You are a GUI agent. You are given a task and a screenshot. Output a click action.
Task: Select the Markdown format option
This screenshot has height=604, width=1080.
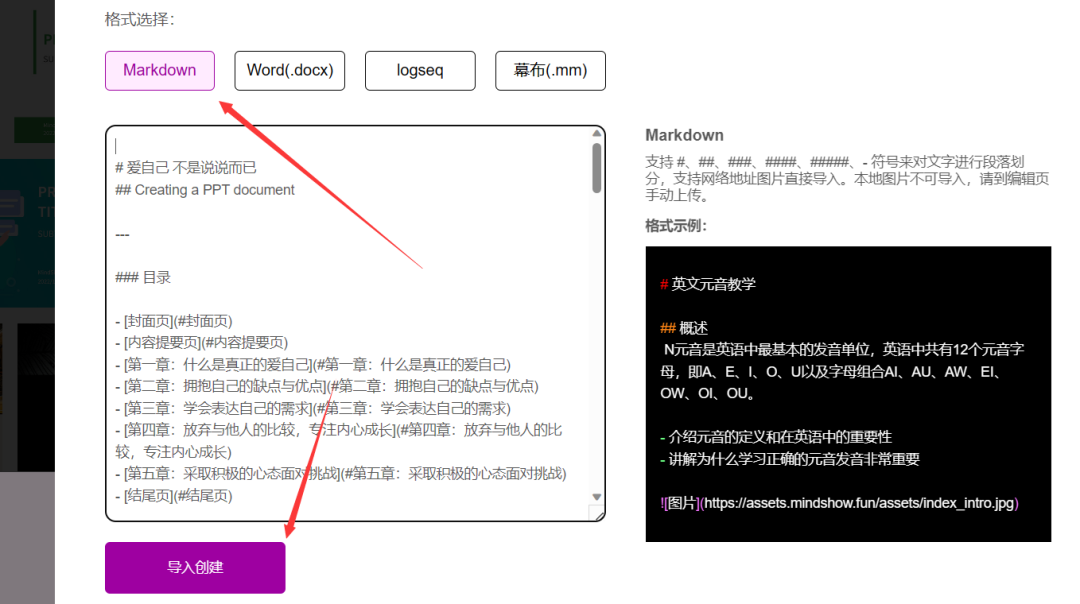tap(159, 70)
